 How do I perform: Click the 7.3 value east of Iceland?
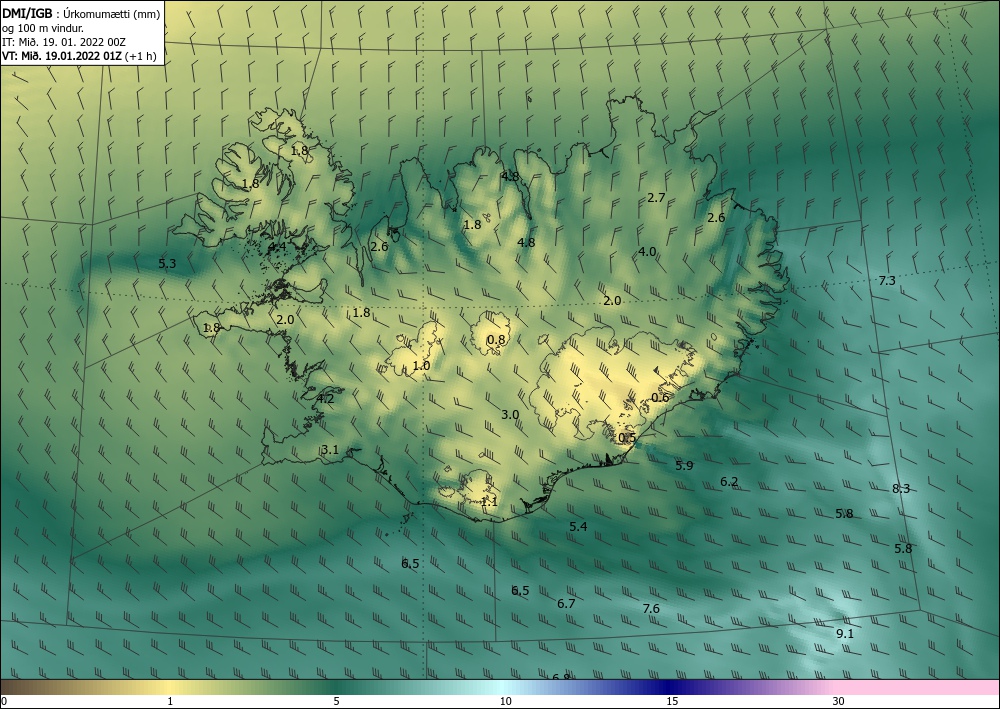(x=887, y=281)
